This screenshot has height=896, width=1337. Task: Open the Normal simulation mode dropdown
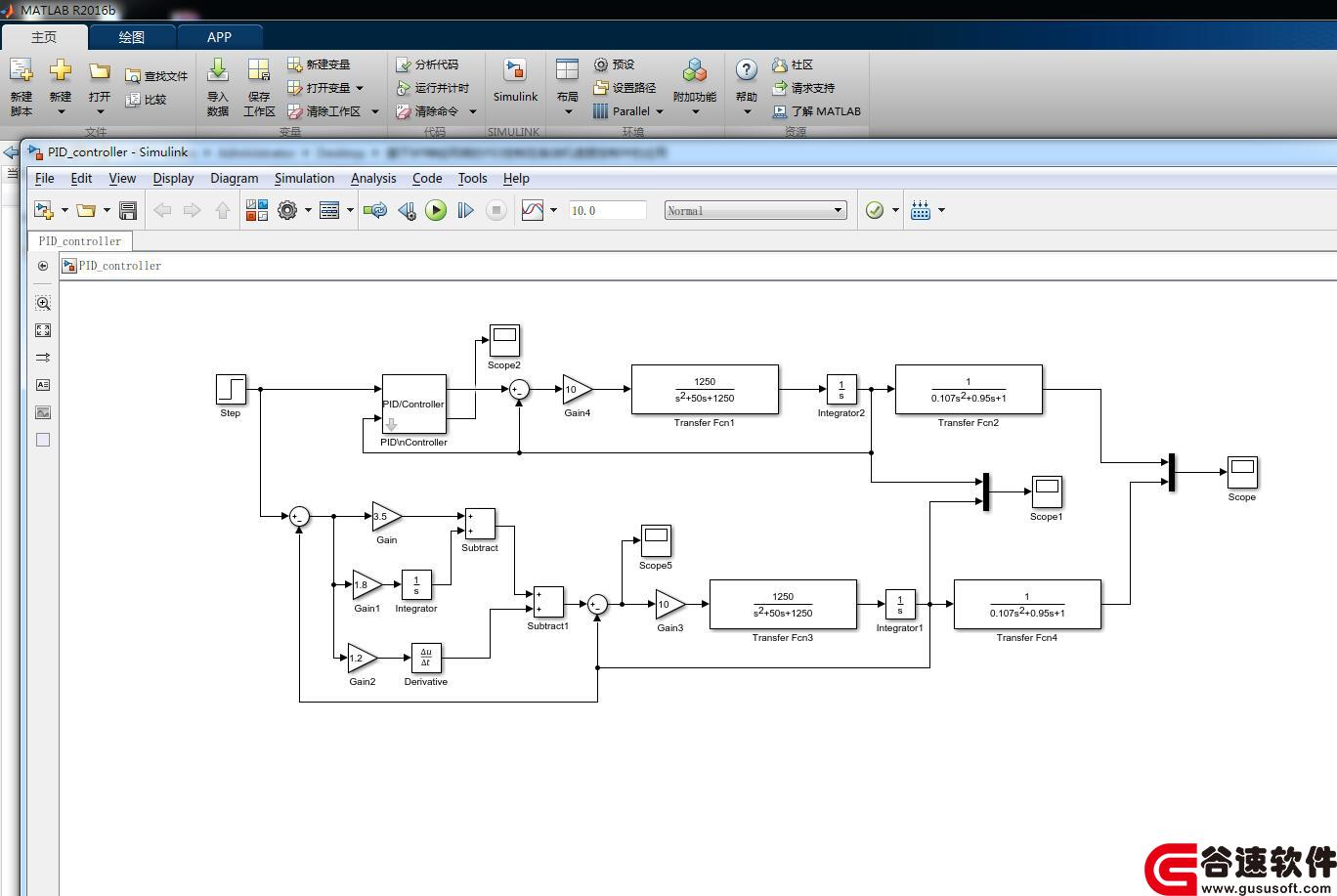(755, 210)
